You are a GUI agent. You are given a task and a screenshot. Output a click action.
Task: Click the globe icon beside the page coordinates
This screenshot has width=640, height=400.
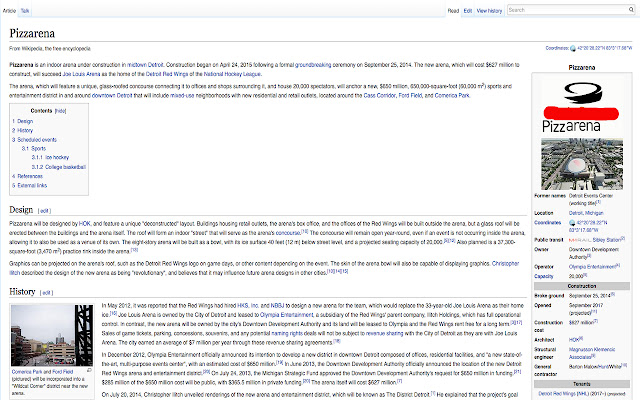click(x=573, y=47)
